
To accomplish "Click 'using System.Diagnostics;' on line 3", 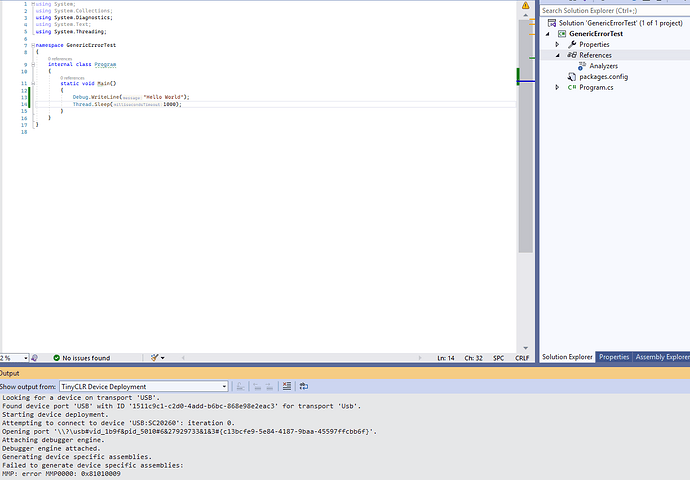I will pyautogui.click(x=74, y=18).
